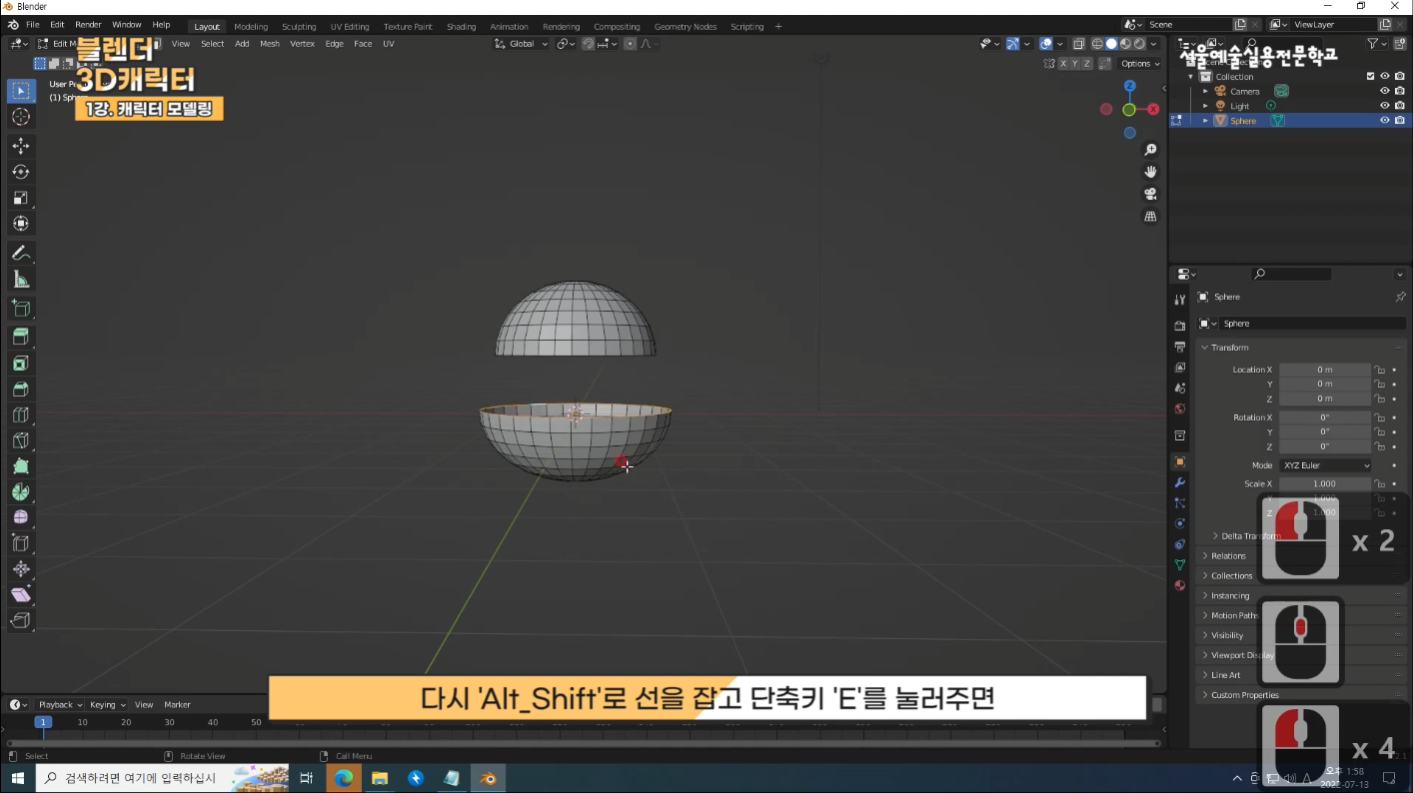Switch to wireframe viewport shading
The image size is (1413, 793).
tap(1097, 44)
